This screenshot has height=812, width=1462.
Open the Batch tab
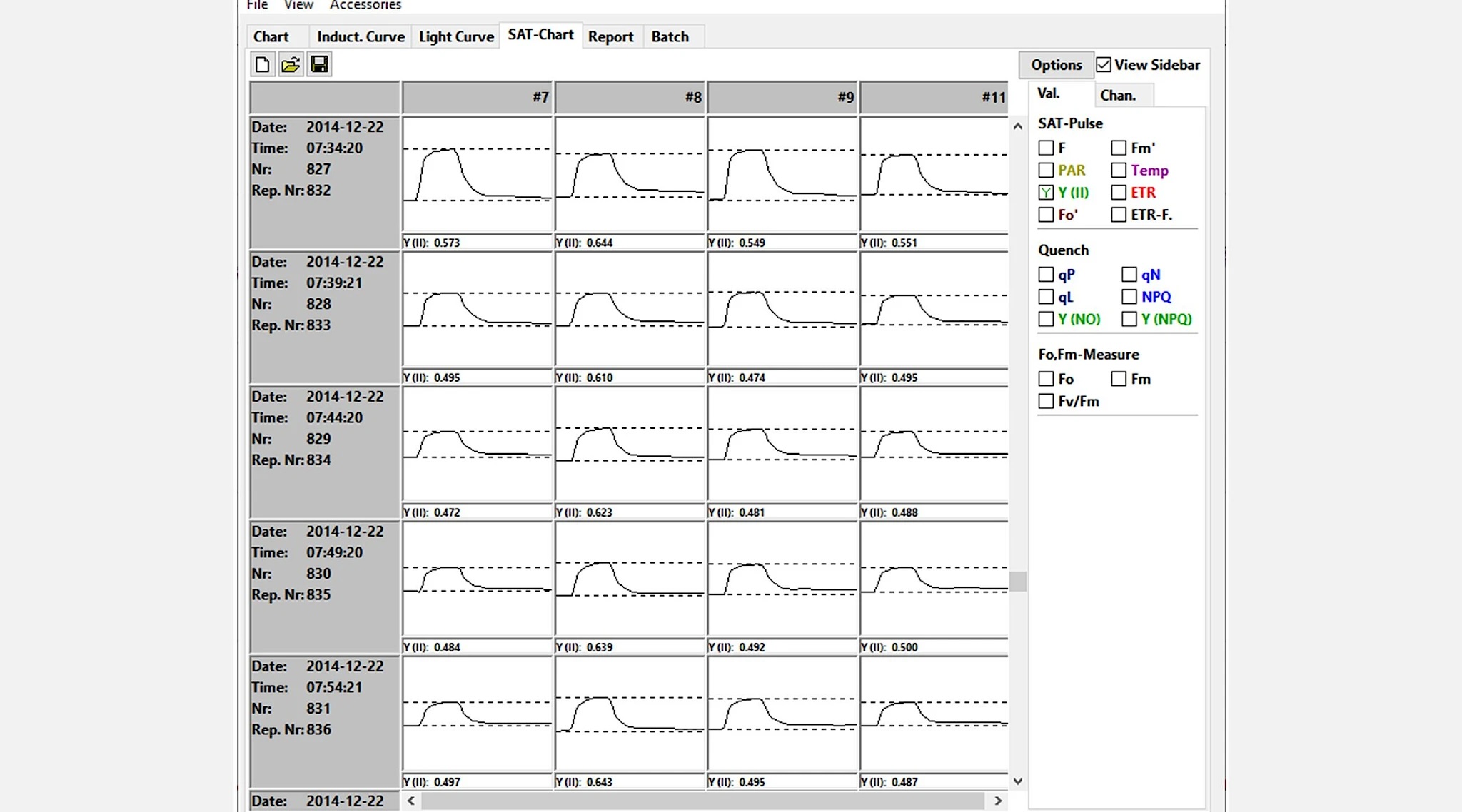(x=670, y=36)
